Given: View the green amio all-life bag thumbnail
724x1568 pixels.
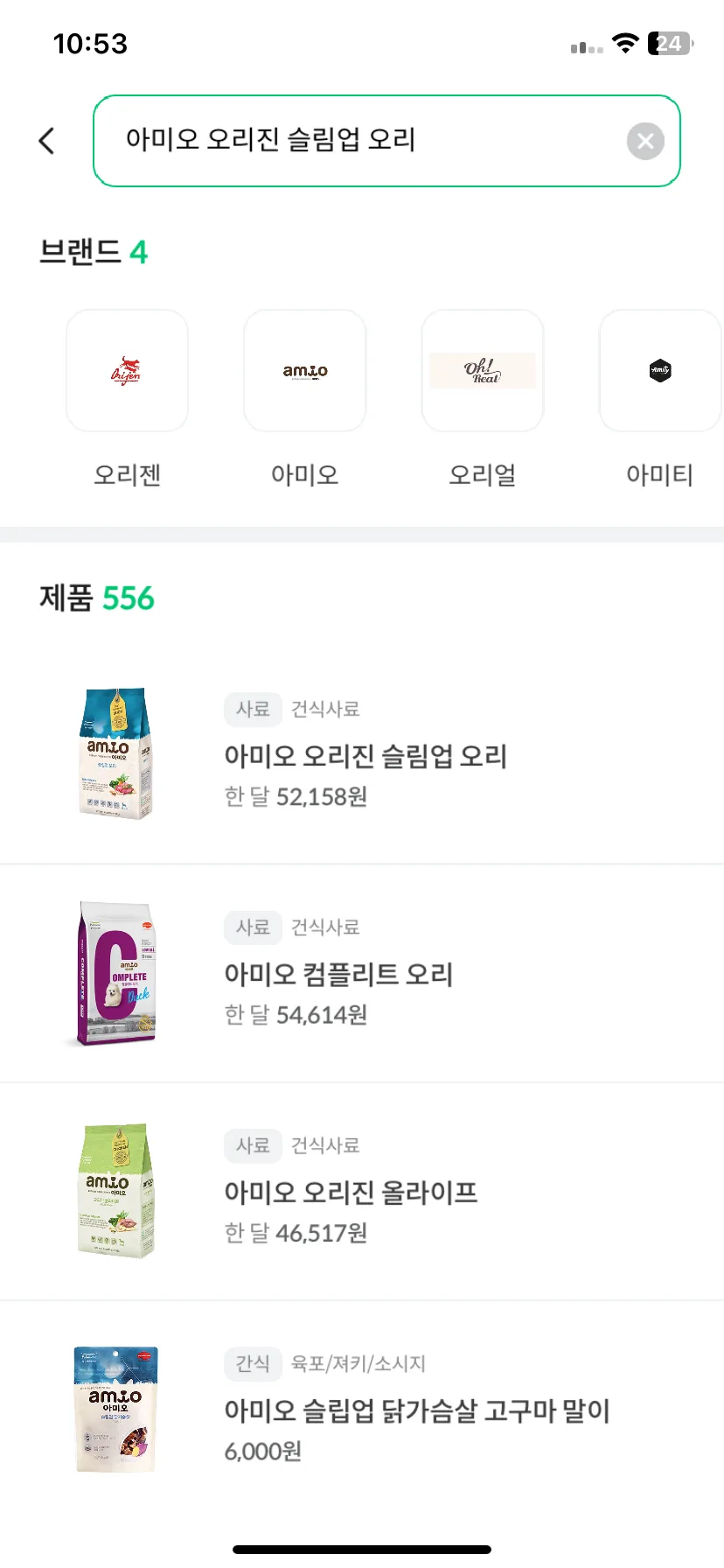Looking at the screenshot, I should (115, 1191).
